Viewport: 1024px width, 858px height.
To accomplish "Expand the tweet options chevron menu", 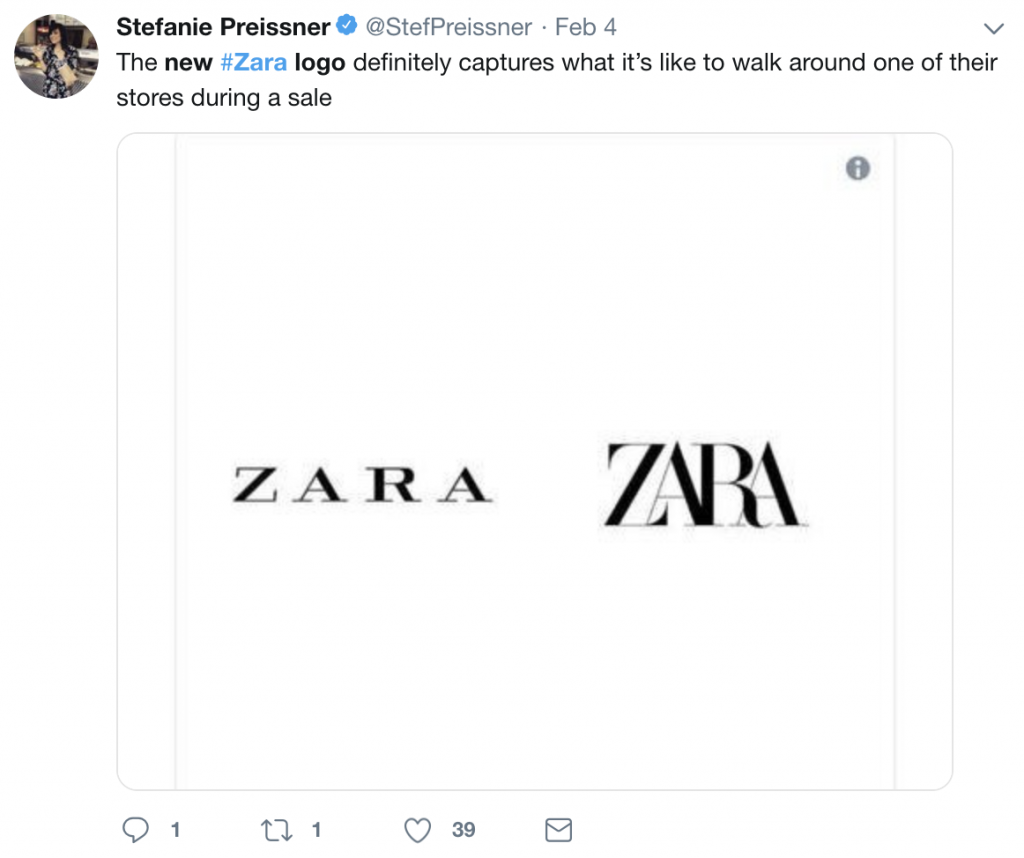I will pyautogui.click(x=993, y=27).
